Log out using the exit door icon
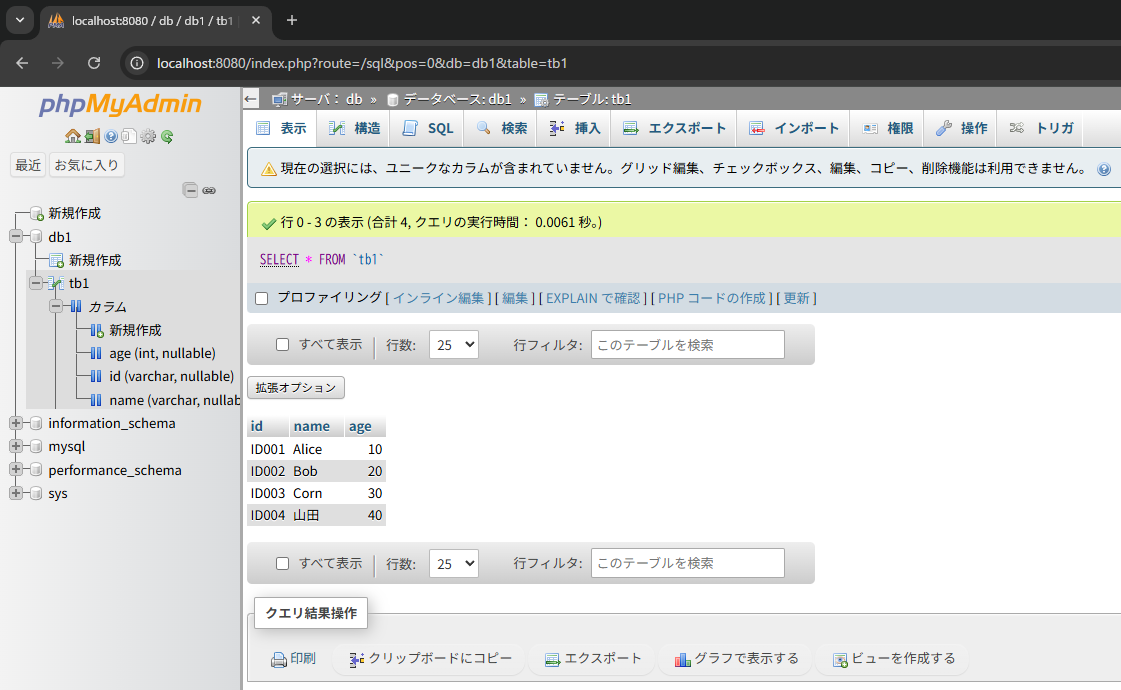 tap(92, 136)
